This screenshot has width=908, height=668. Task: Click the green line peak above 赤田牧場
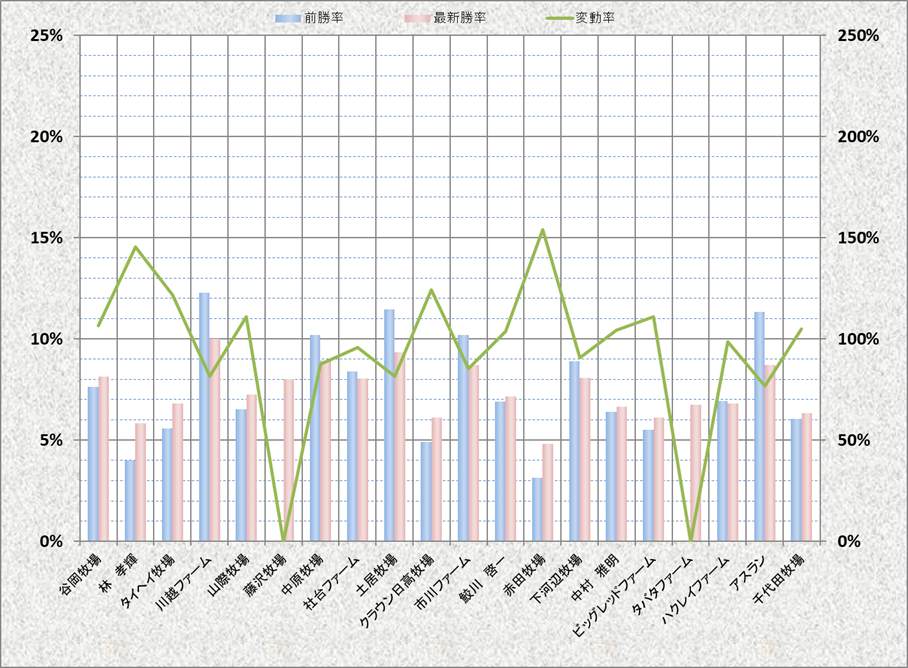(542, 230)
